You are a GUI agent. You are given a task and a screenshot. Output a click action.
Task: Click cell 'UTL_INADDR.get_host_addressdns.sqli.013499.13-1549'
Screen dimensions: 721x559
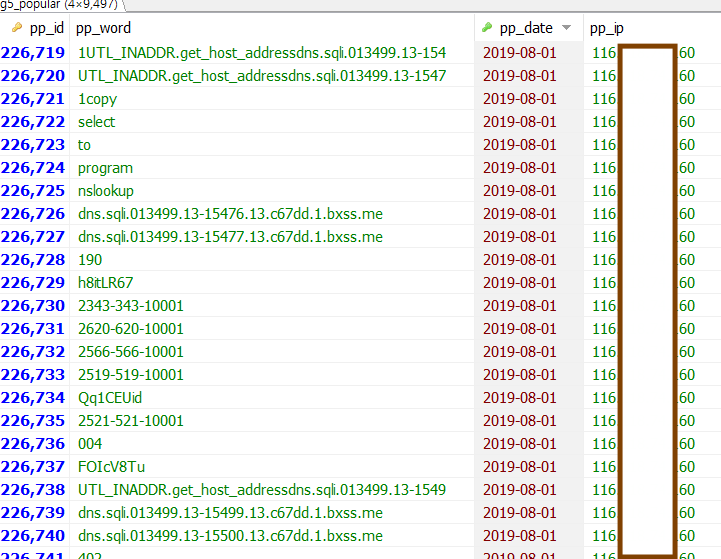(272, 490)
